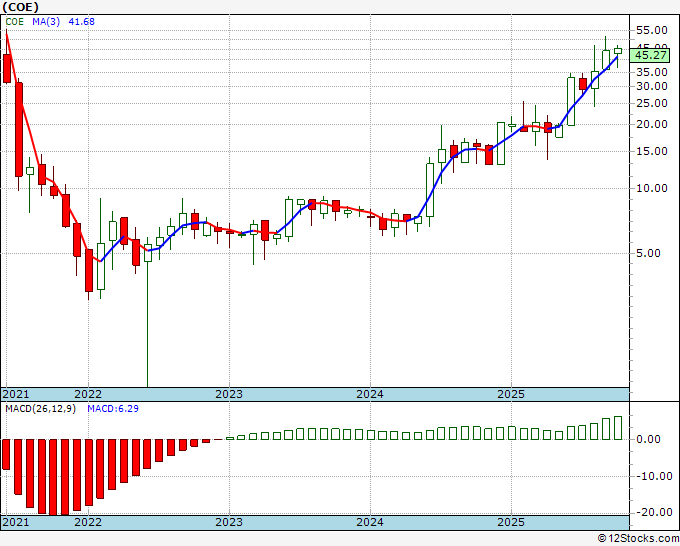Click the 25.00 price axis label
Image resolution: width=680 pixels, height=546 pixels.
coord(651,103)
